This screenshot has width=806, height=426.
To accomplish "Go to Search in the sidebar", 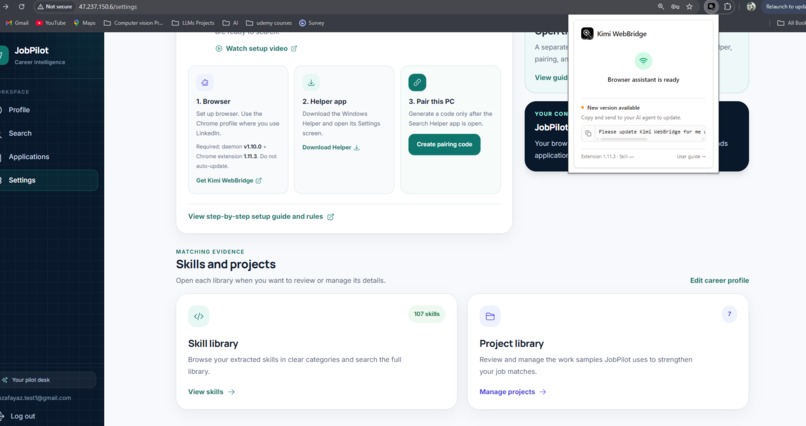I will 20,133.
